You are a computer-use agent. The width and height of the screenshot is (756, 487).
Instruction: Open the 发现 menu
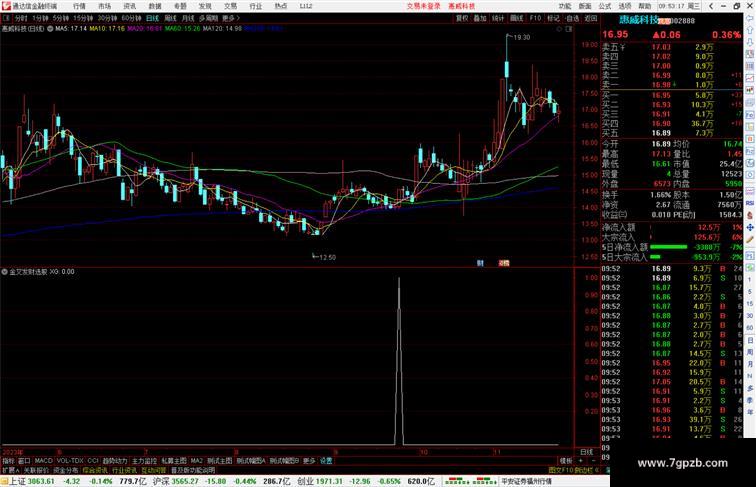[205, 6]
